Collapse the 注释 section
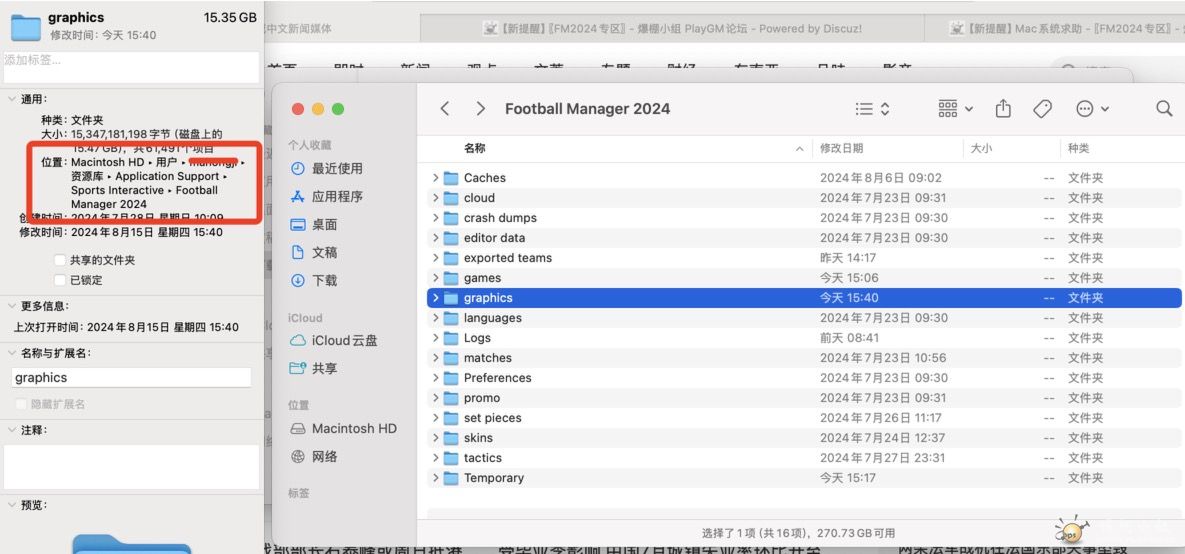This screenshot has height=554, width=1185. (x=11, y=429)
